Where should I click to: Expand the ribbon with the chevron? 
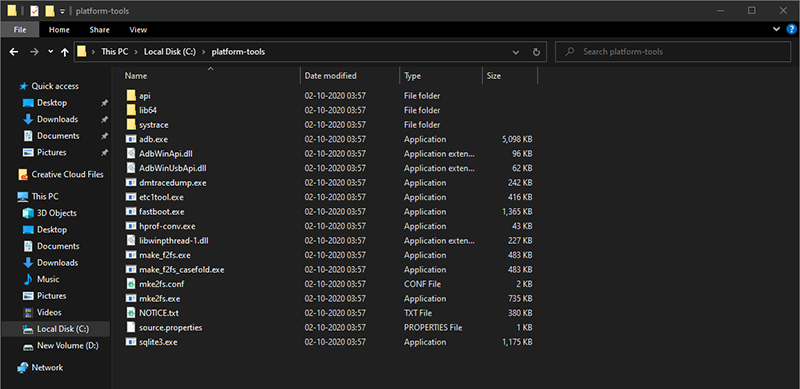(x=777, y=30)
